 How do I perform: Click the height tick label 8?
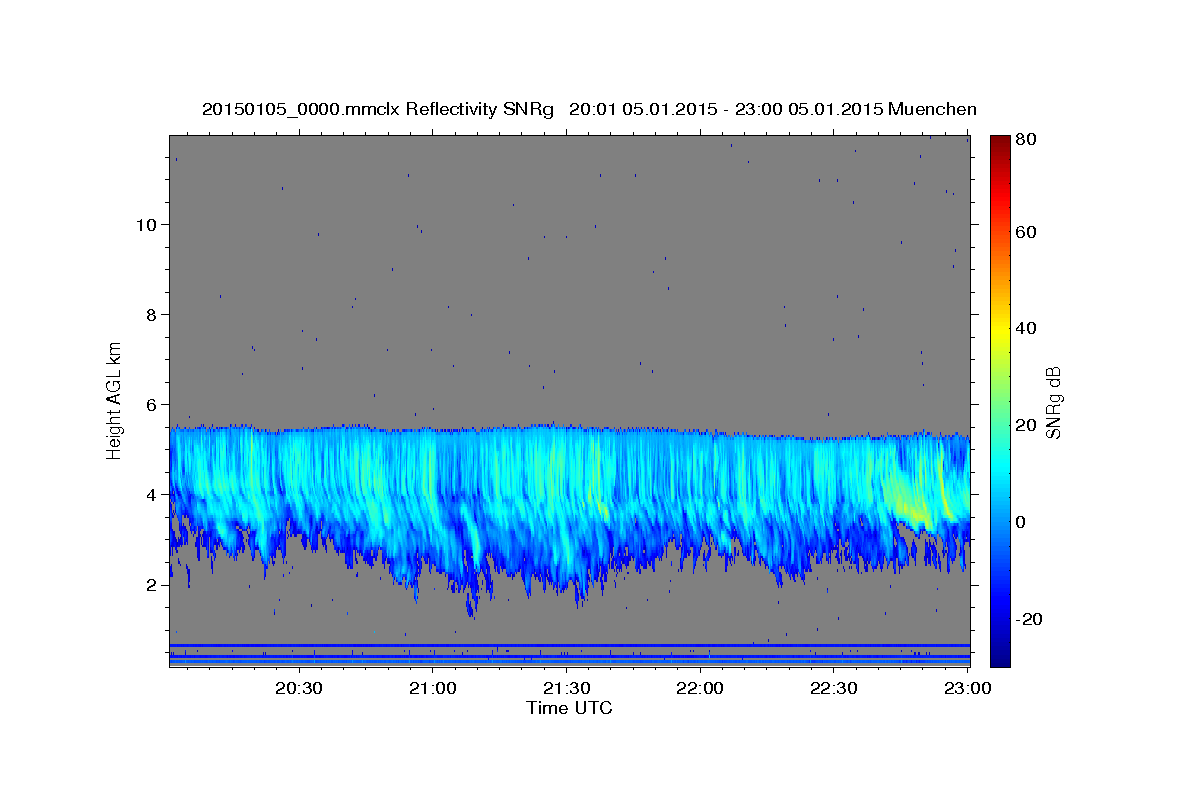click(153, 314)
